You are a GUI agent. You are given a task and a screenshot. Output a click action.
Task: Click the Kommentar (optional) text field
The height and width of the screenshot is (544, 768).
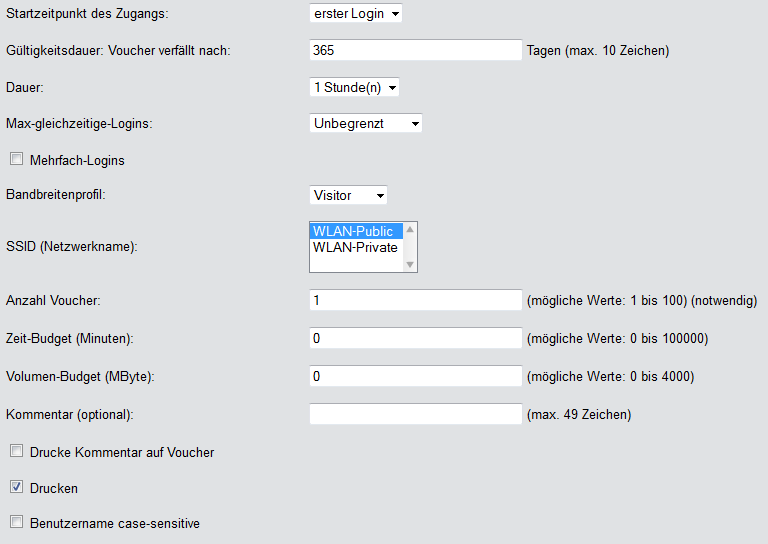click(416, 414)
